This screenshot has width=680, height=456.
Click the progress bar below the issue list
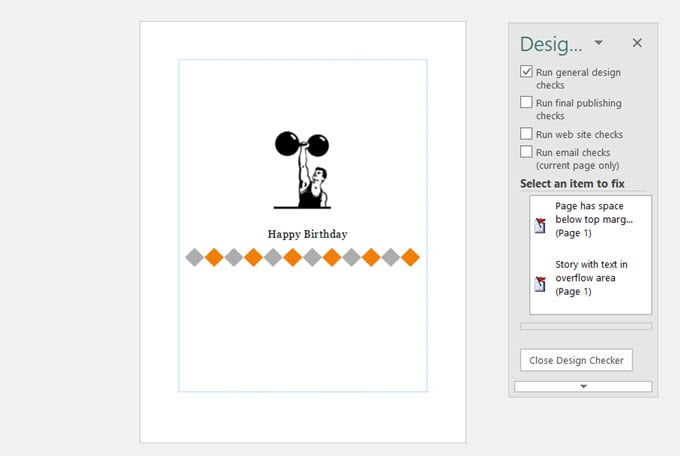tap(585, 326)
